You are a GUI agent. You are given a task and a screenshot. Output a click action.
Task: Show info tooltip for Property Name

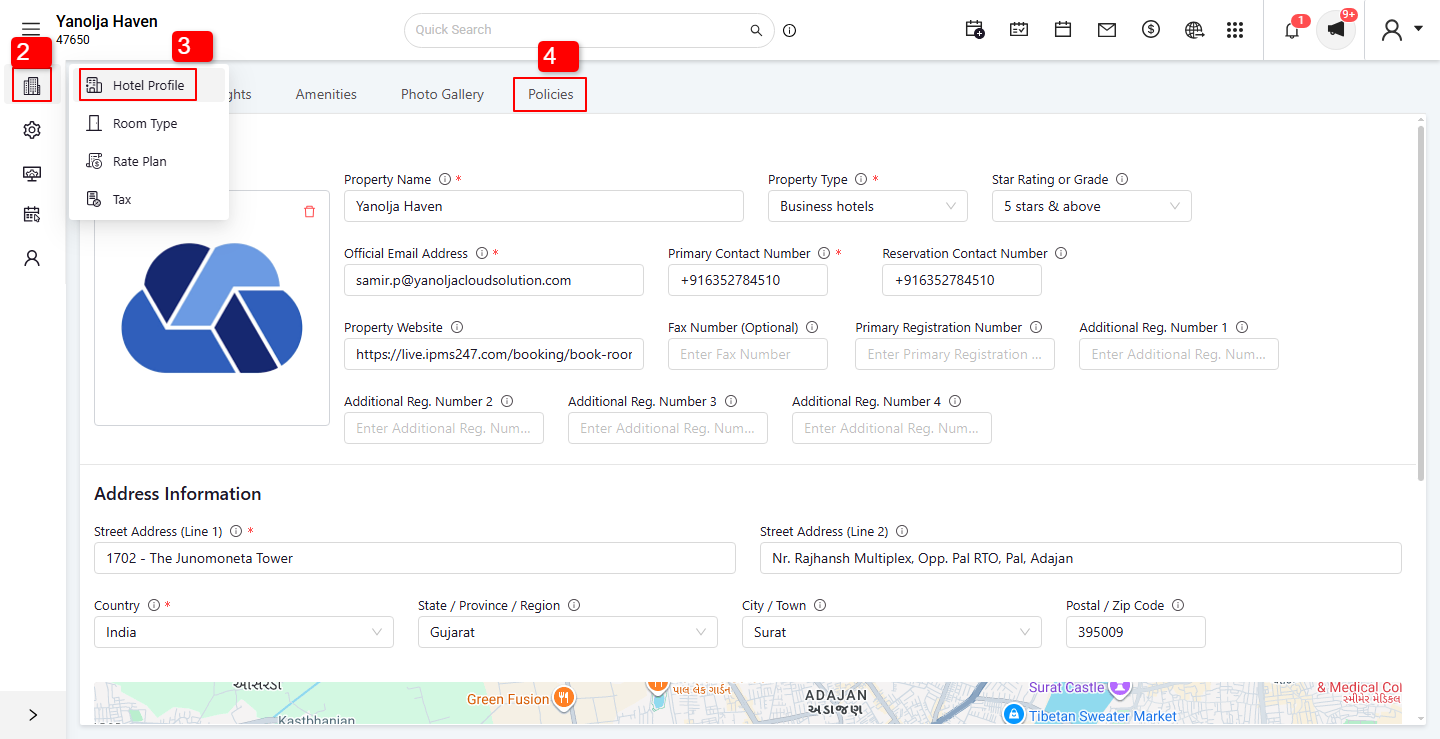[x=445, y=180]
